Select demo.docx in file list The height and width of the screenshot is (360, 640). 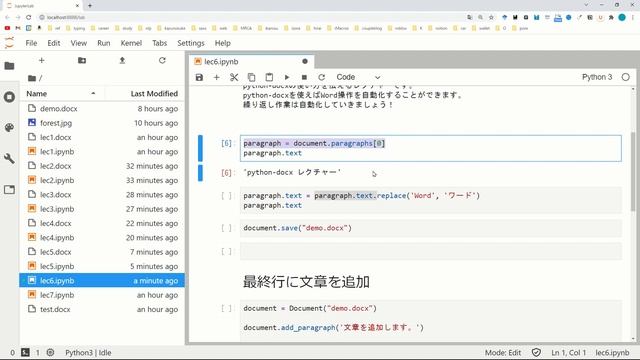point(102,109)
